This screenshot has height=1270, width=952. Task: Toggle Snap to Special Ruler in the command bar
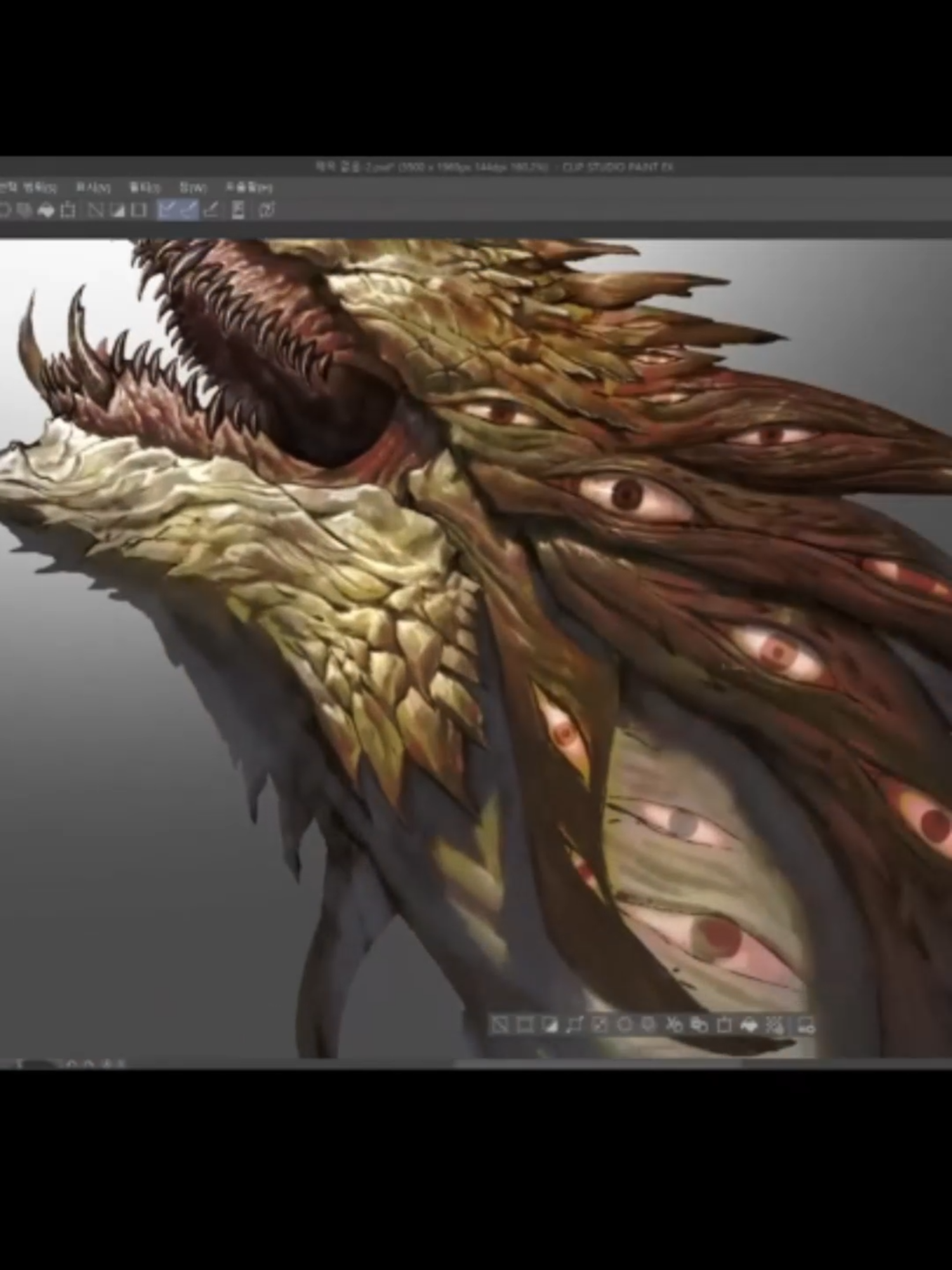[188, 210]
